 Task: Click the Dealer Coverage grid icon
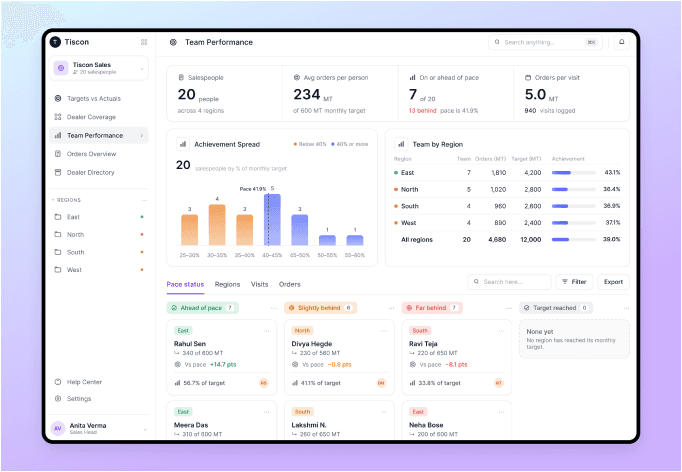coord(58,117)
